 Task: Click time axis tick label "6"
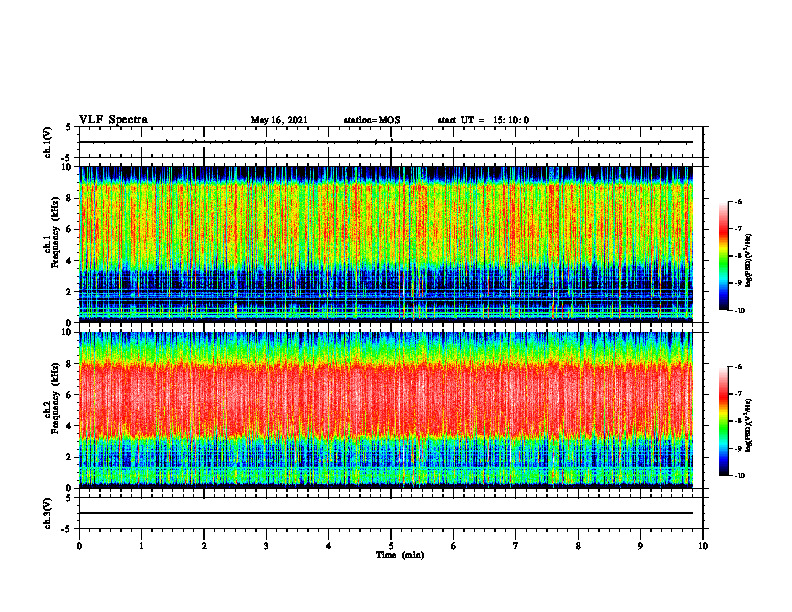click(454, 546)
